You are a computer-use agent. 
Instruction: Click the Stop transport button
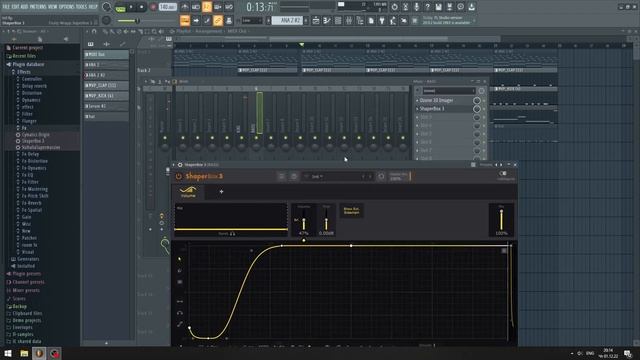[x=142, y=7]
